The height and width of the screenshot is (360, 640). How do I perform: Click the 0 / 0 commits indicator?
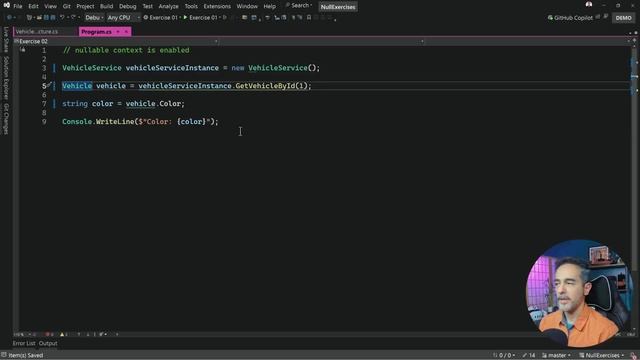point(504,355)
